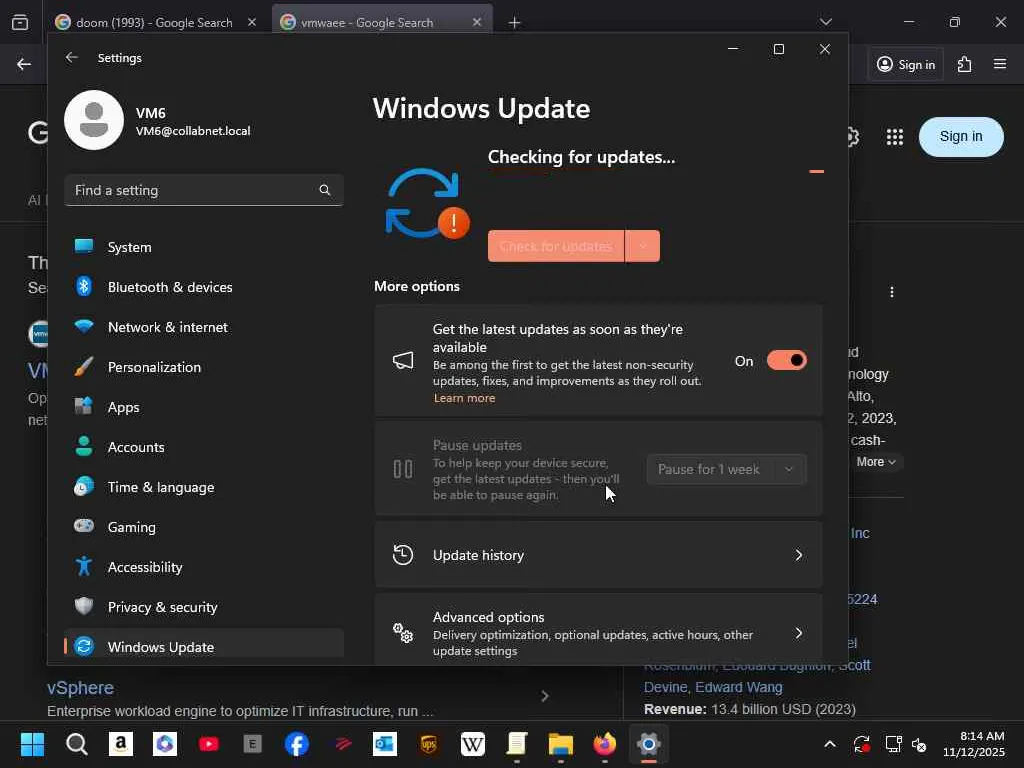Open Pause for 1 week dropdown
The image size is (1024, 768).
click(726, 469)
